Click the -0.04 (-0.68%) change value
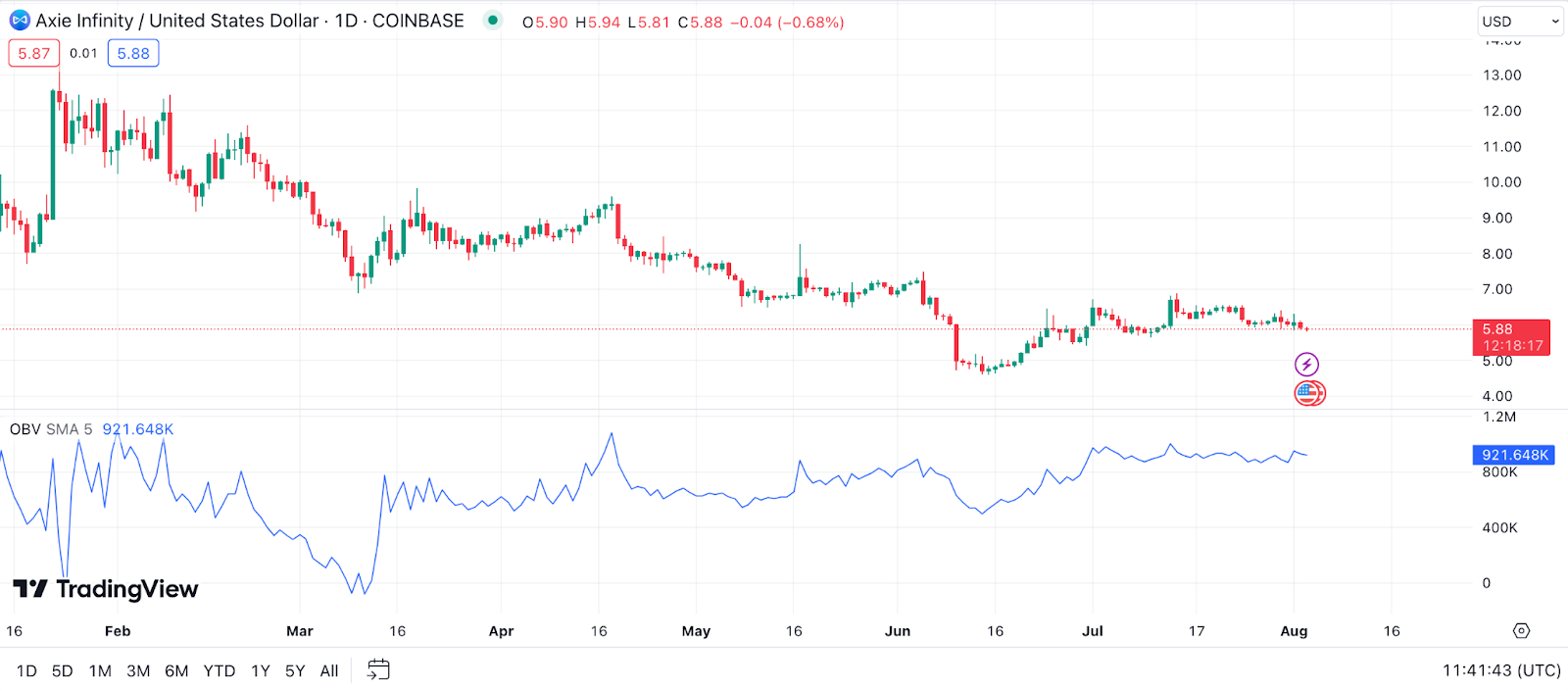Screen dimensions: 1568x691 pyautogui.click(x=787, y=22)
